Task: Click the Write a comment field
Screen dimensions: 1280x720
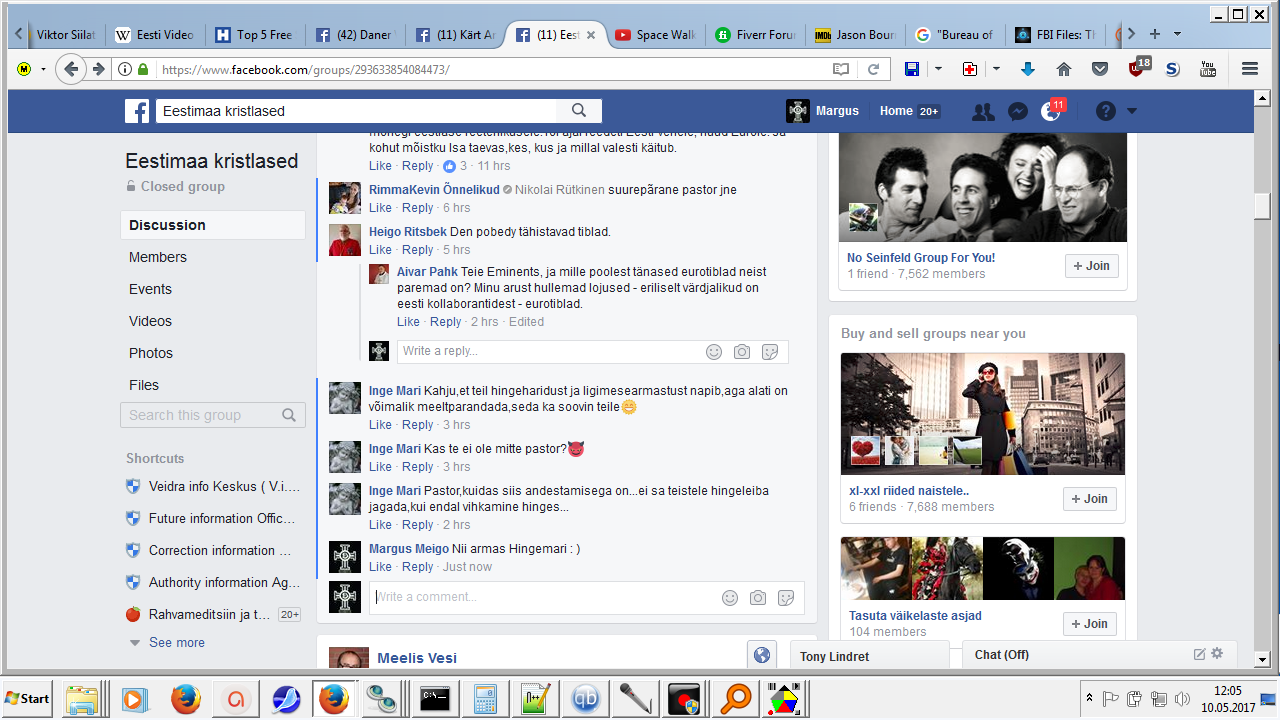Action: coord(540,597)
